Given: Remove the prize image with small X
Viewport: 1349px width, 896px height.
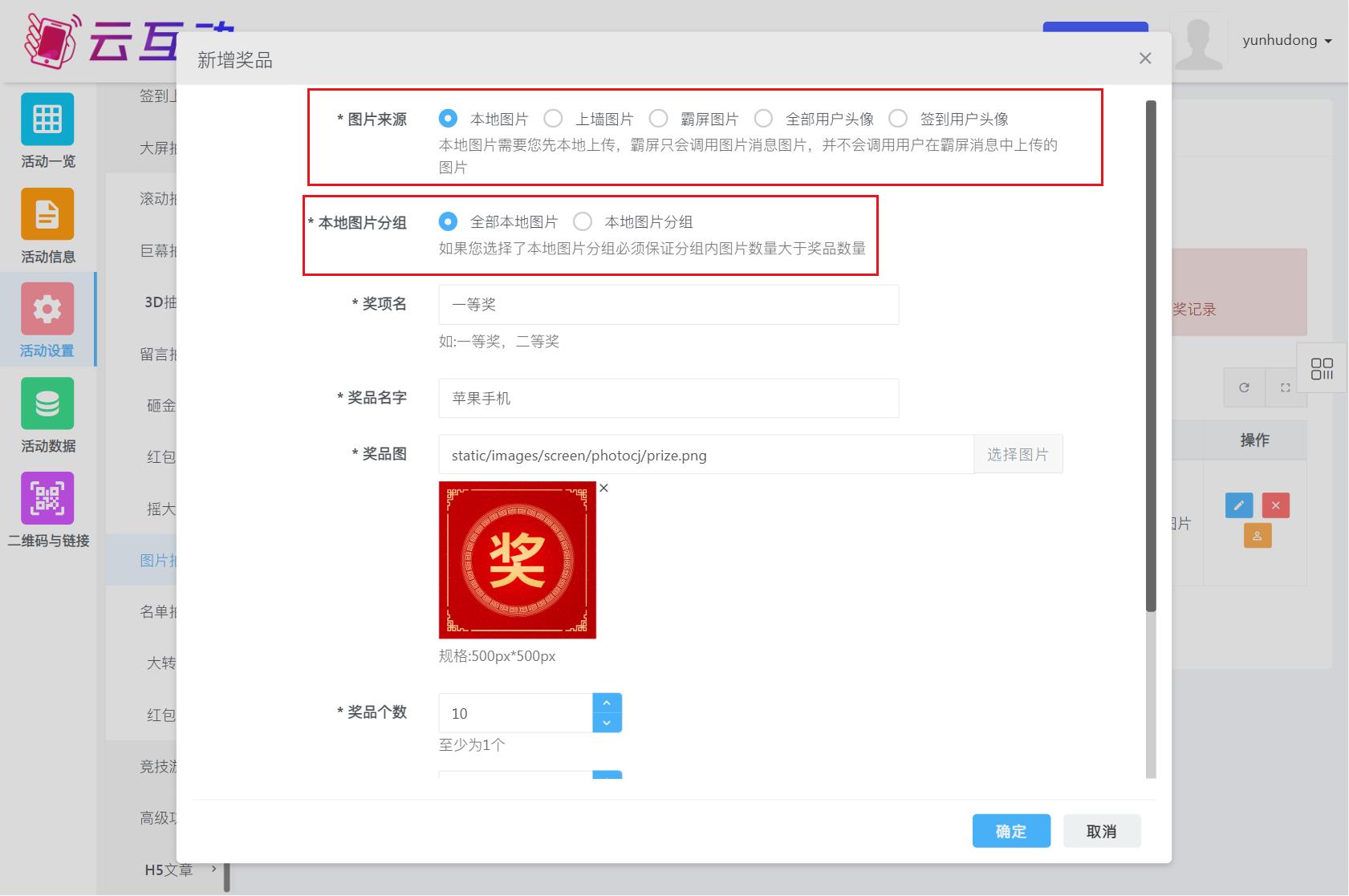Looking at the screenshot, I should pyautogui.click(x=604, y=488).
